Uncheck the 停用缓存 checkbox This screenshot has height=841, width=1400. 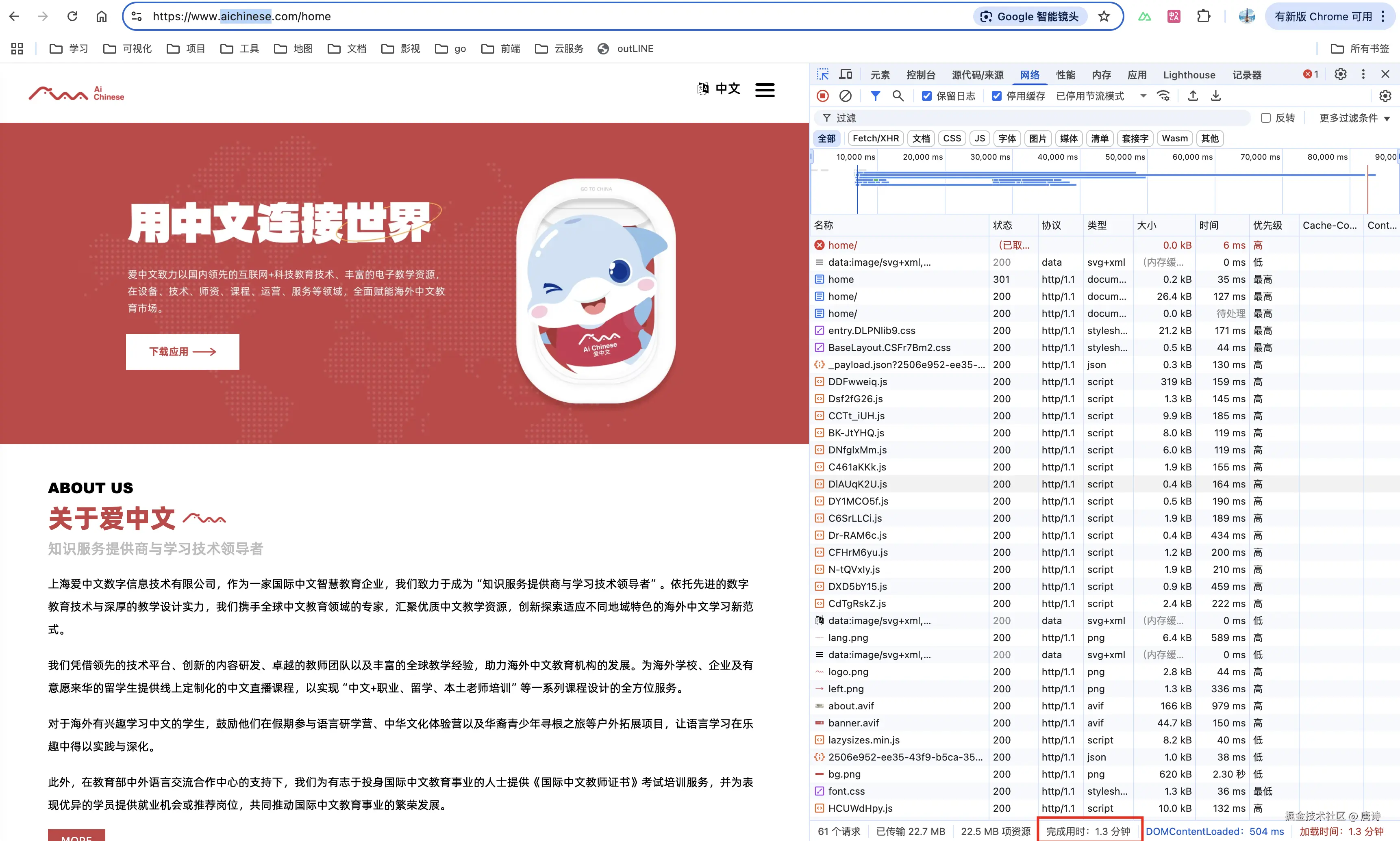coord(996,96)
